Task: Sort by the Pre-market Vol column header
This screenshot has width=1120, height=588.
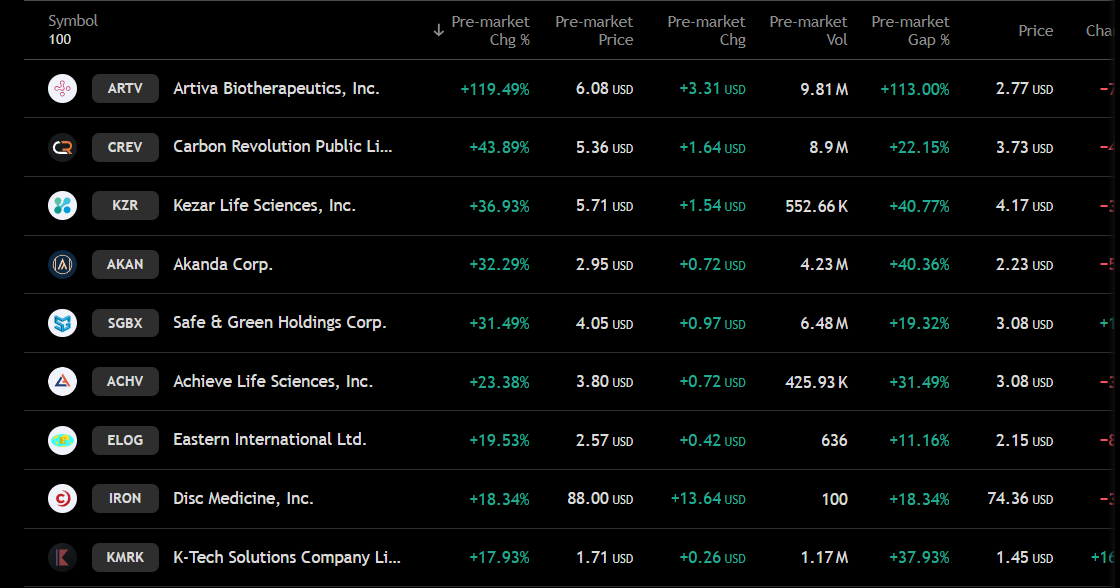Action: (808, 31)
